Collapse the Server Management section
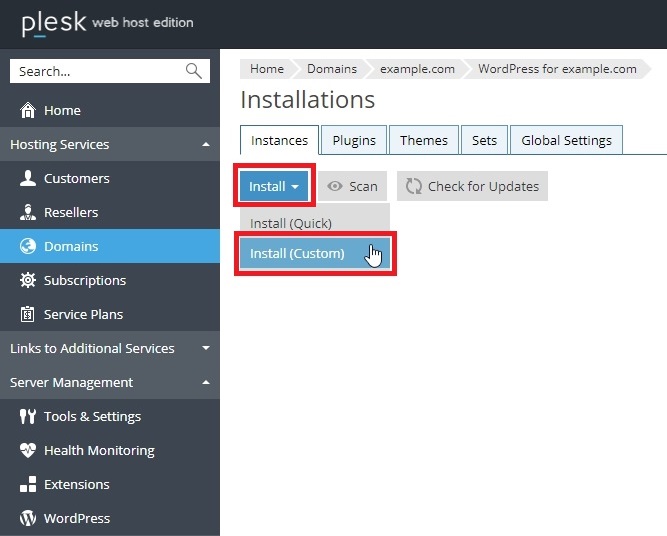The width and height of the screenshot is (667, 536). pyautogui.click(x=205, y=383)
